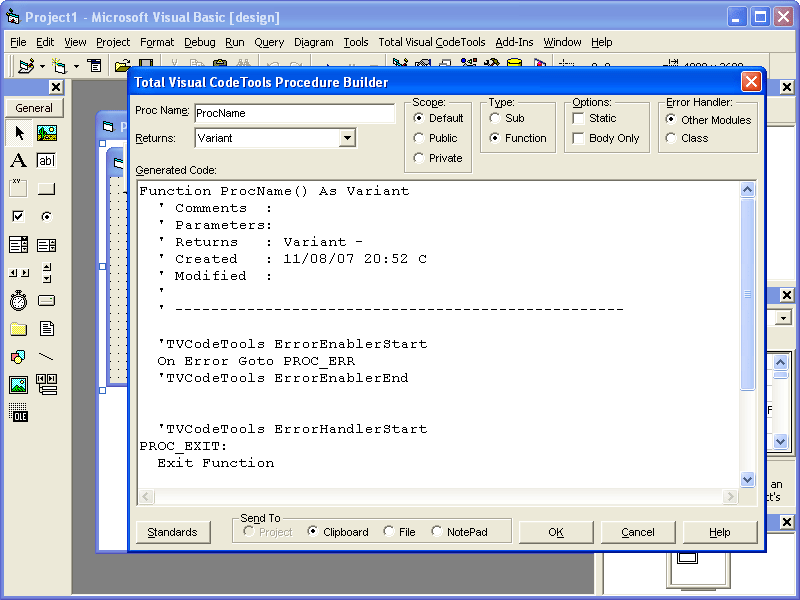Select the Pointer tool in the toolbox

point(19,133)
